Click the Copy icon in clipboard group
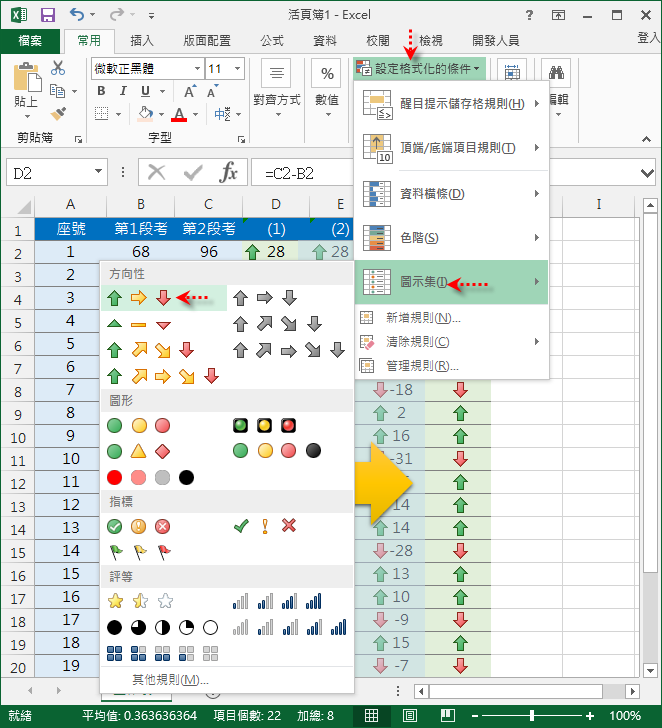The height and width of the screenshot is (728, 662). tap(57, 91)
